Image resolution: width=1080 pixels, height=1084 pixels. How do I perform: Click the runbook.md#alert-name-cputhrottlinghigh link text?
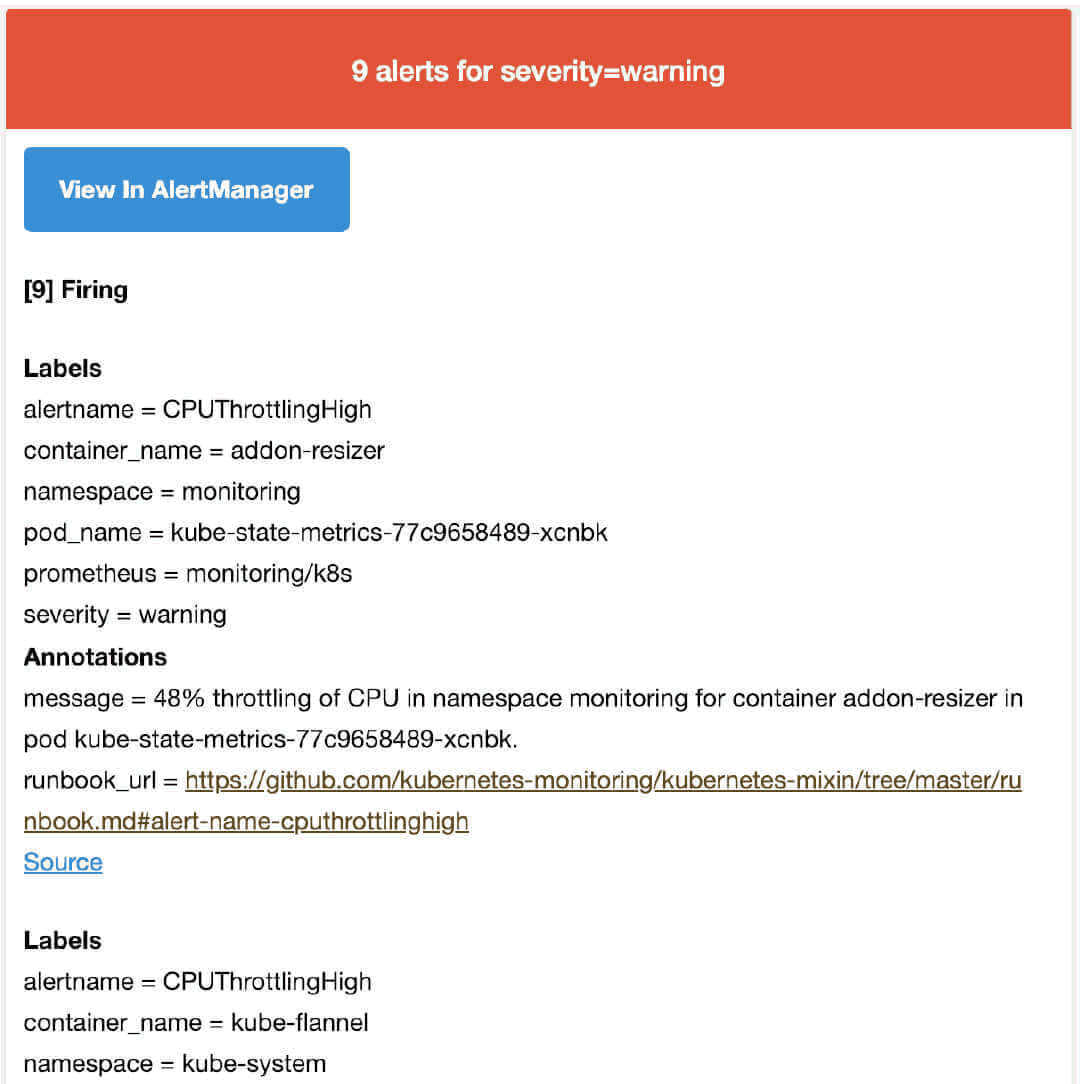246,821
